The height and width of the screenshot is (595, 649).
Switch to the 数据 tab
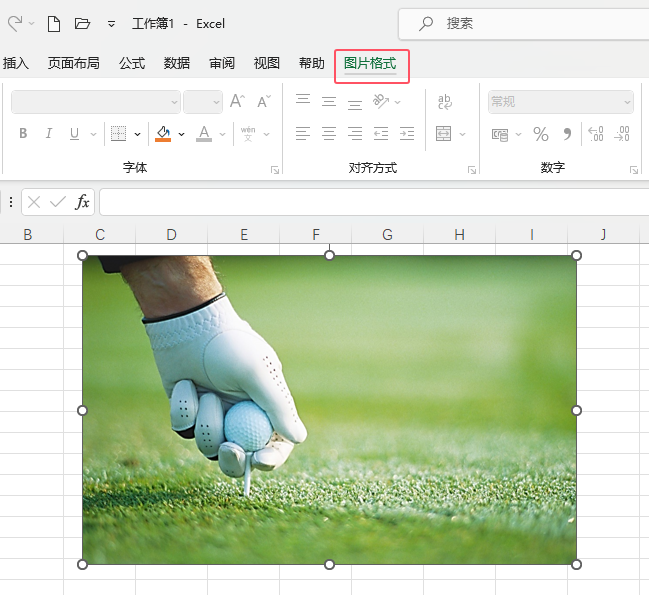point(177,63)
